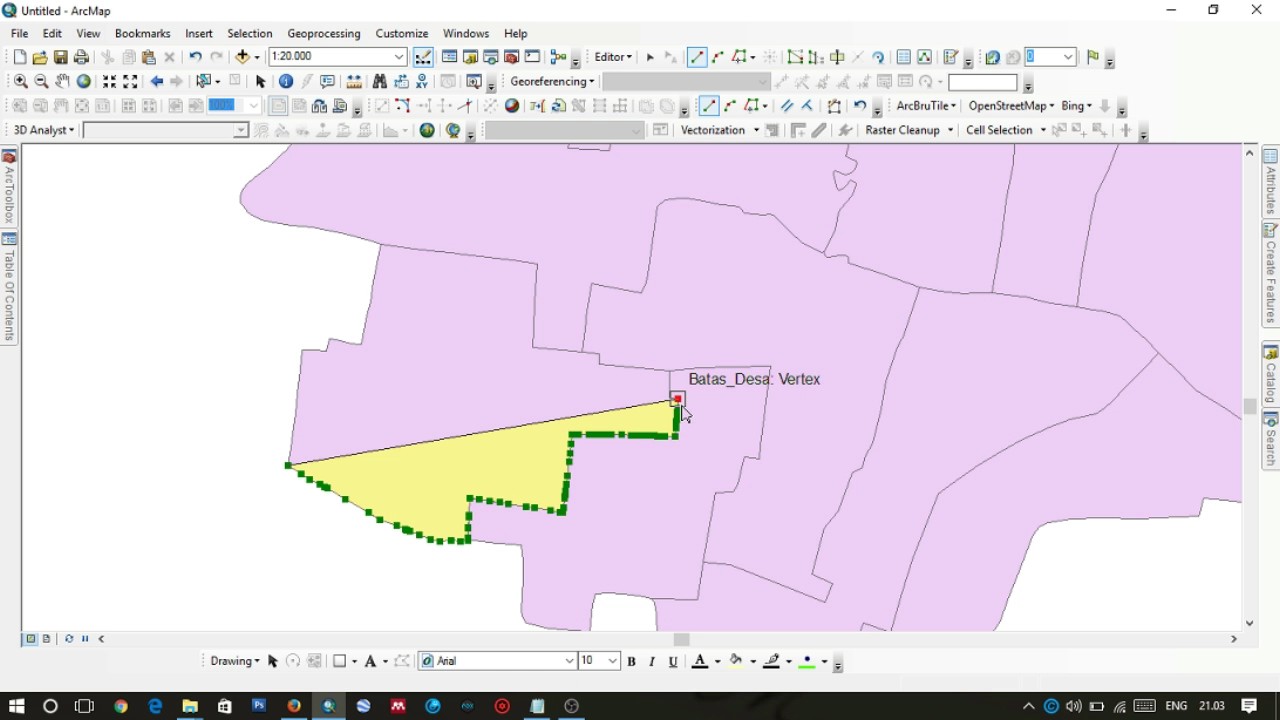Open the Go To XY tool

pos(422,81)
